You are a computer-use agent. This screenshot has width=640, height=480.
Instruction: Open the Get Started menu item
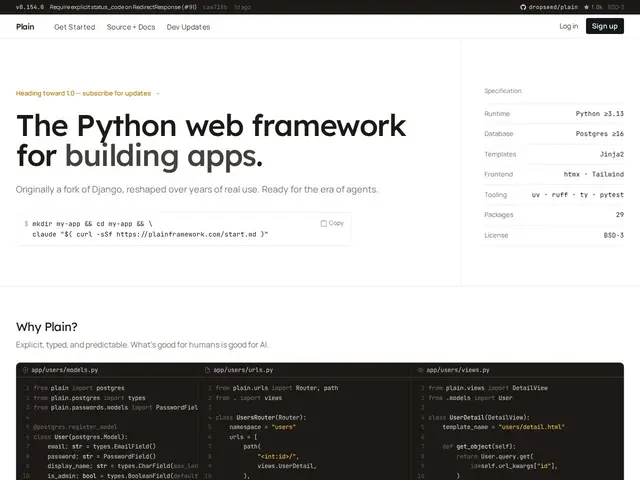[x=75, y=27]
